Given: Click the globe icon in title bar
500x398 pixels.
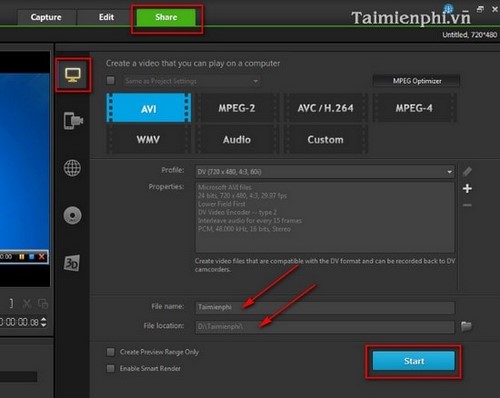Looking at the screenshot, I should click(x=448, y=9).
